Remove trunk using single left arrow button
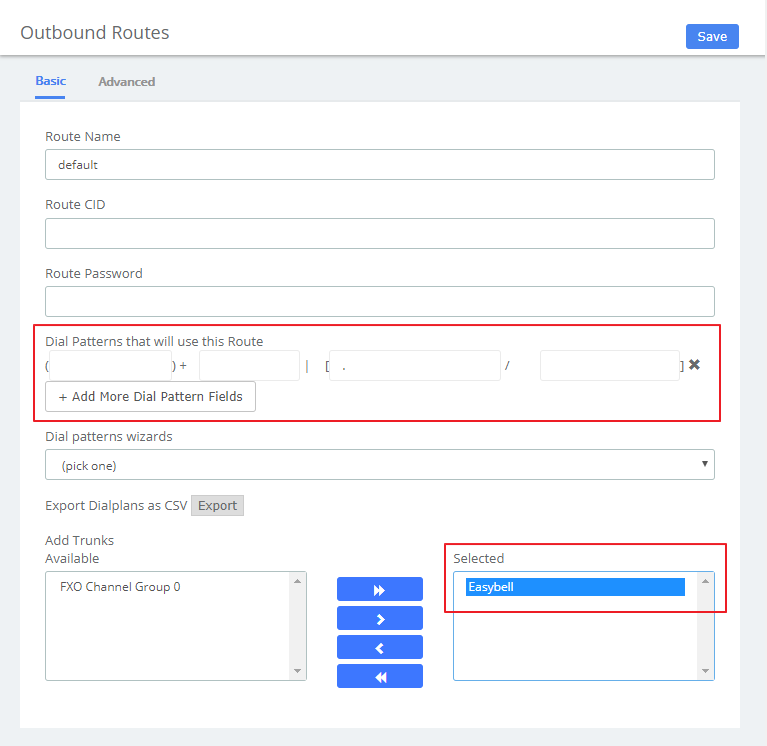The image size is (767, 746). pos(380,647)
